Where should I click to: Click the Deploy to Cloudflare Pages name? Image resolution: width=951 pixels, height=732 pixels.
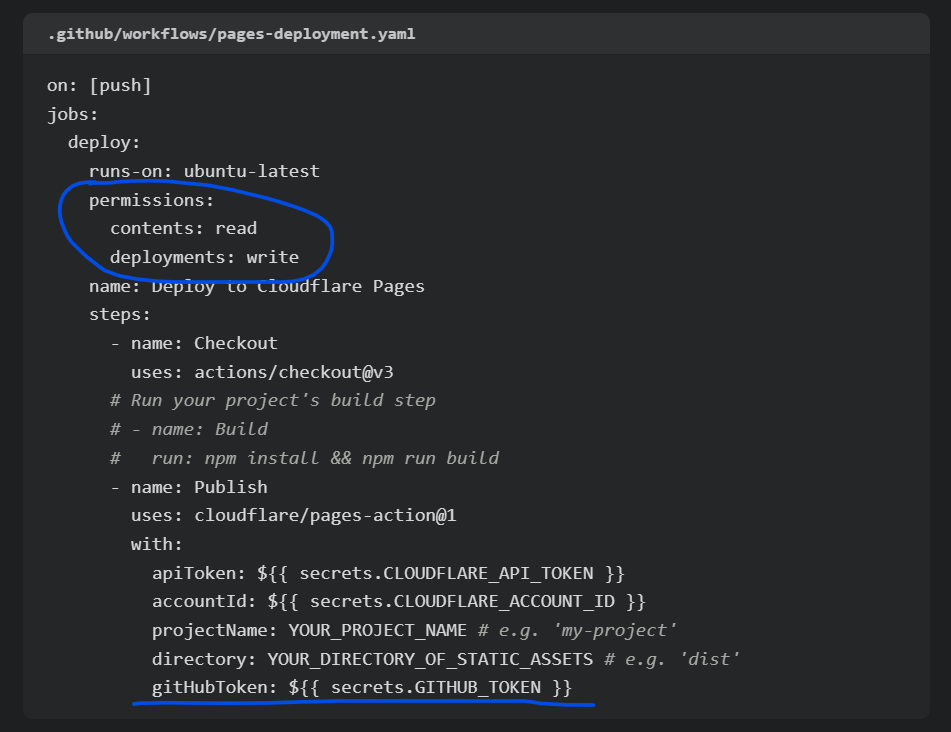pos(257,286)
